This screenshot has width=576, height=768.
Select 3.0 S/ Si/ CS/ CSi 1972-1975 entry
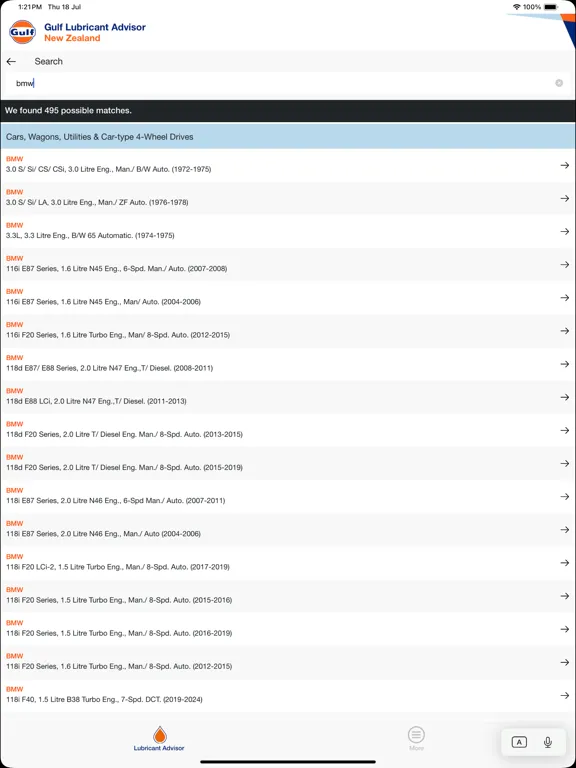tap(288, 165)
